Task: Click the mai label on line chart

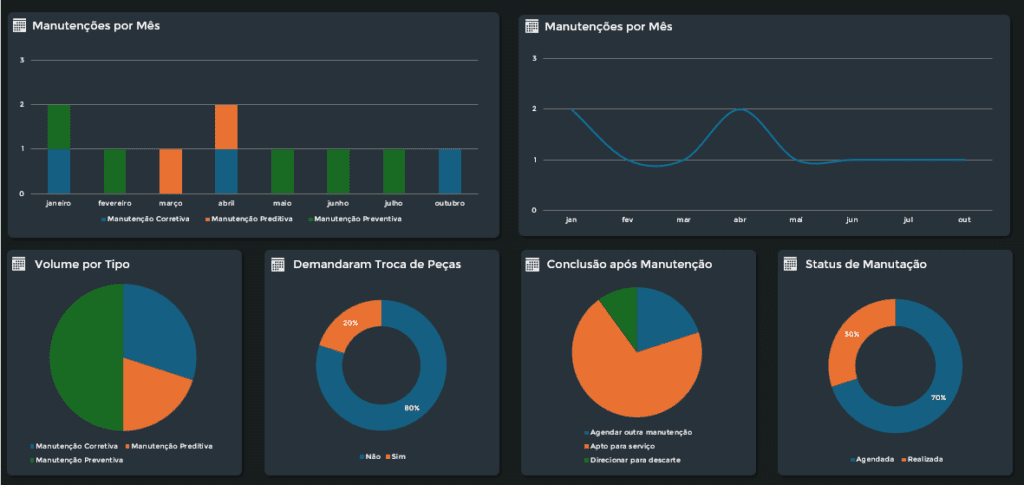Action: (x=796, y=220)
